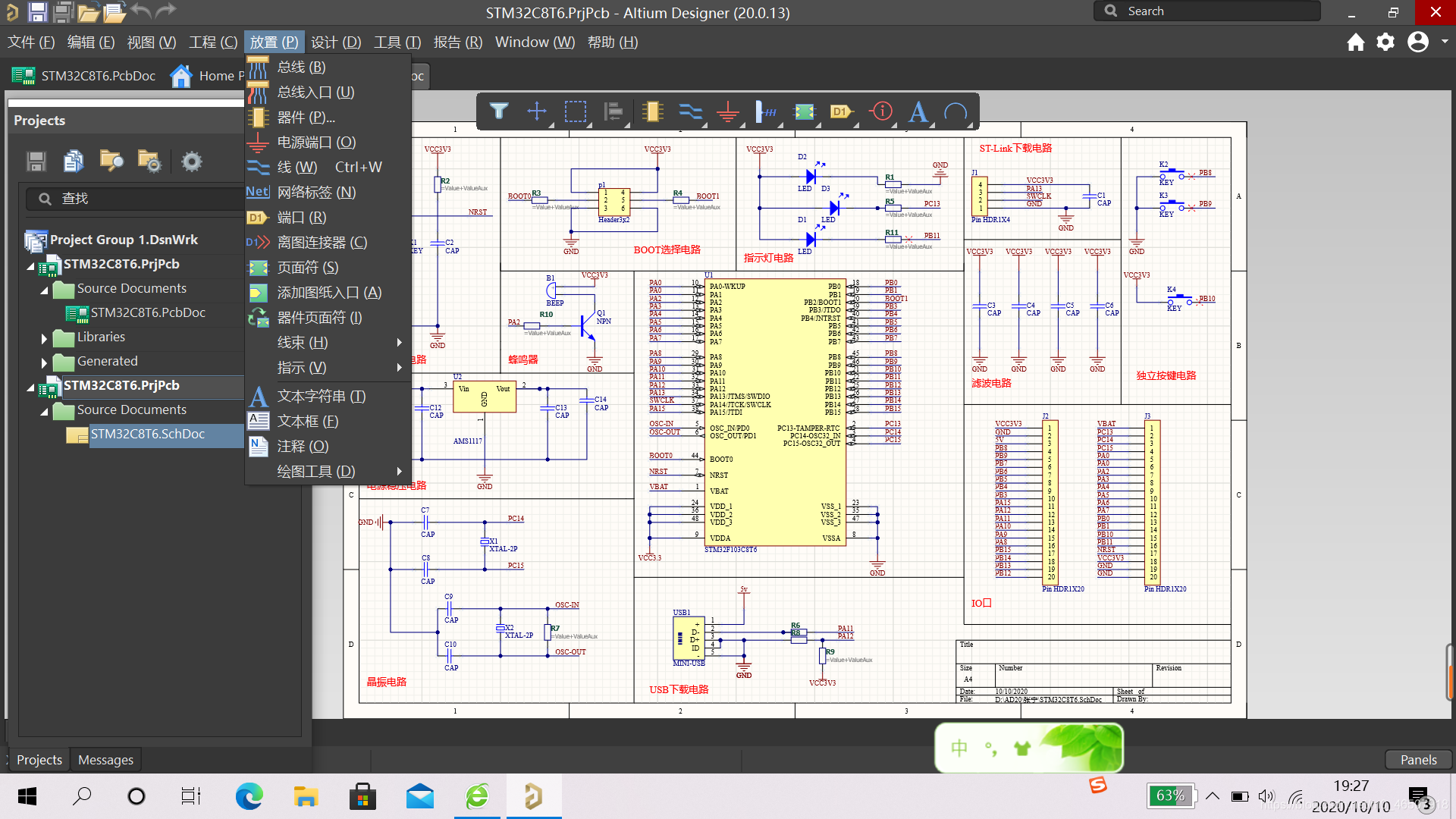
Task: Collapse second STM32C8T6.PrjPcb project node
Action: (31, 388)
